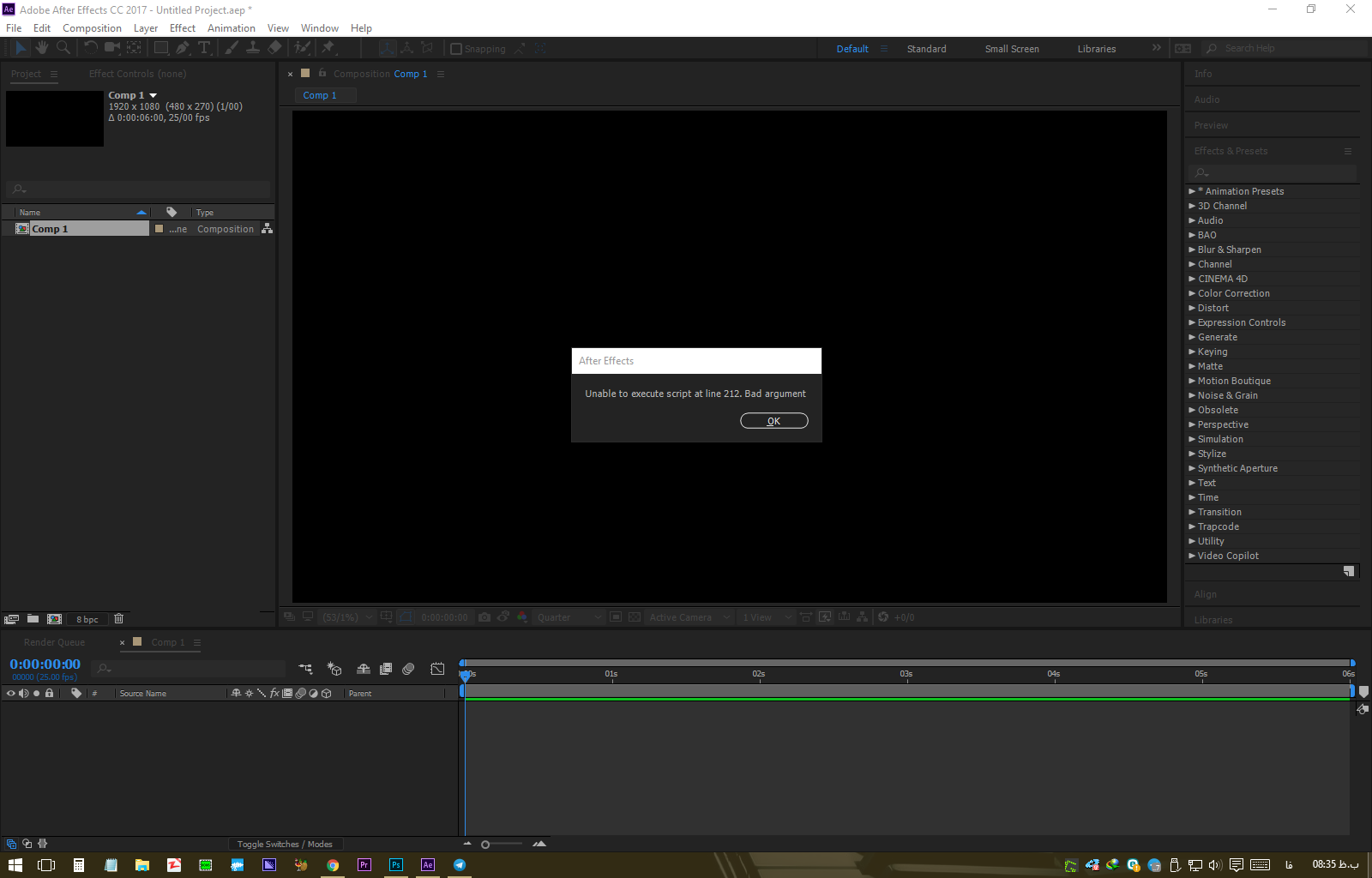The image size is (1372, 878).
Task: Open the Active Camera view dropdown
Action: (689, 617)
